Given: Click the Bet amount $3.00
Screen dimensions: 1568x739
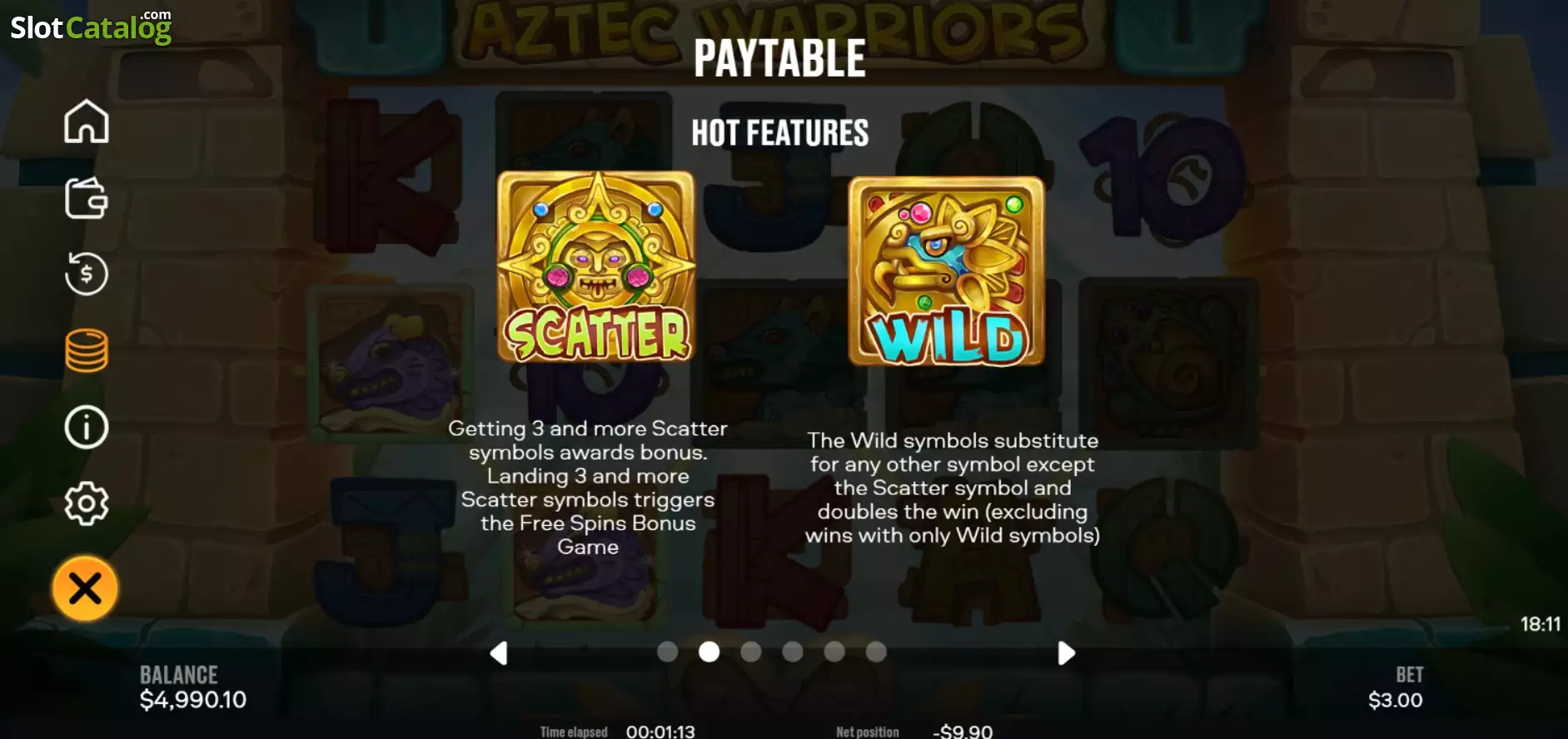Looking at the screenshot, I should (1395, 700).
